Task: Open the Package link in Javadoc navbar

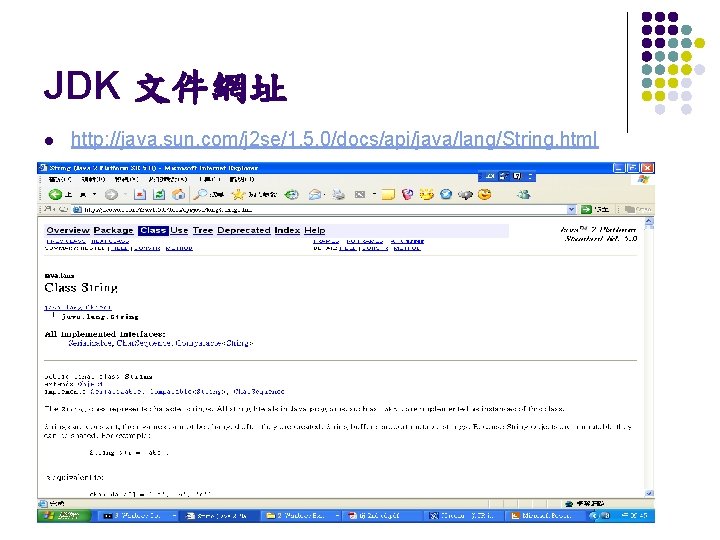Action: coord(113,231)
